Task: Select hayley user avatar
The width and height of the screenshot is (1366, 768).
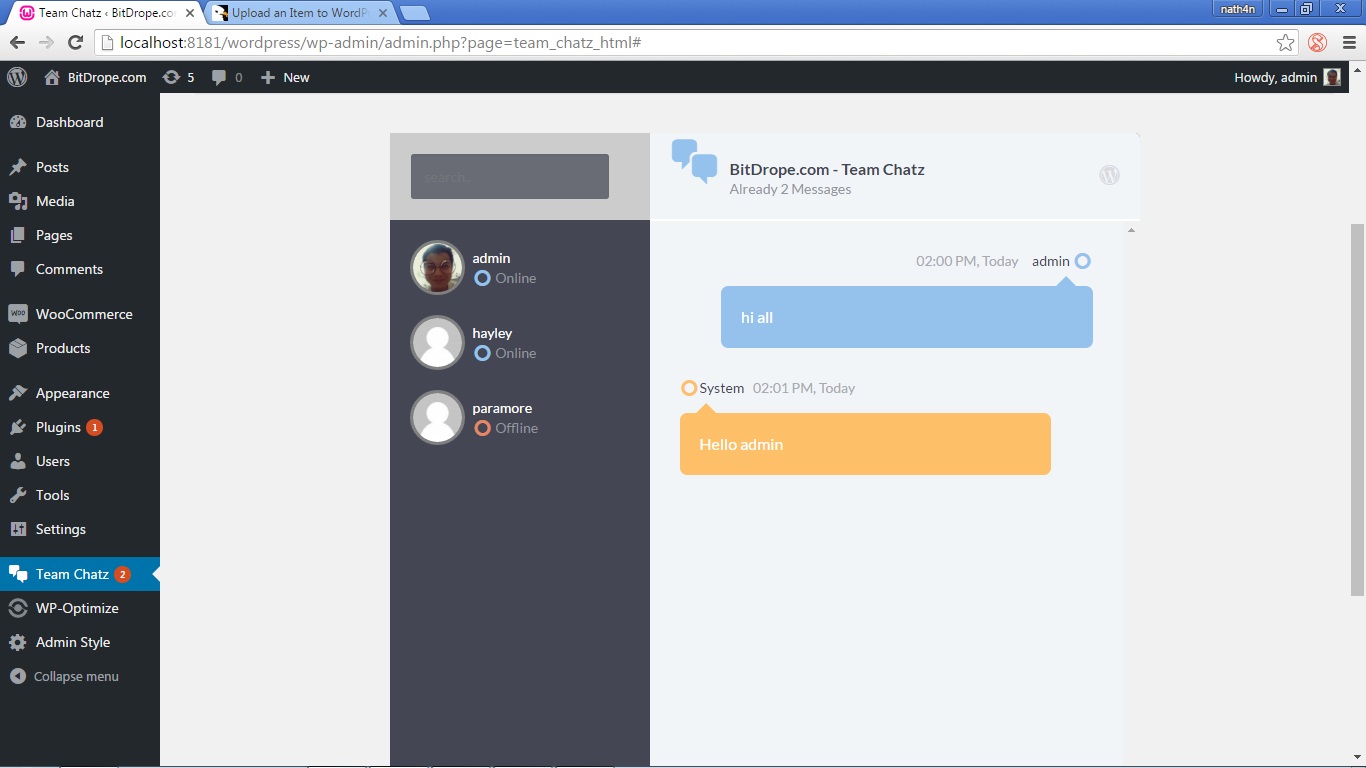Action: pos(437,342)
